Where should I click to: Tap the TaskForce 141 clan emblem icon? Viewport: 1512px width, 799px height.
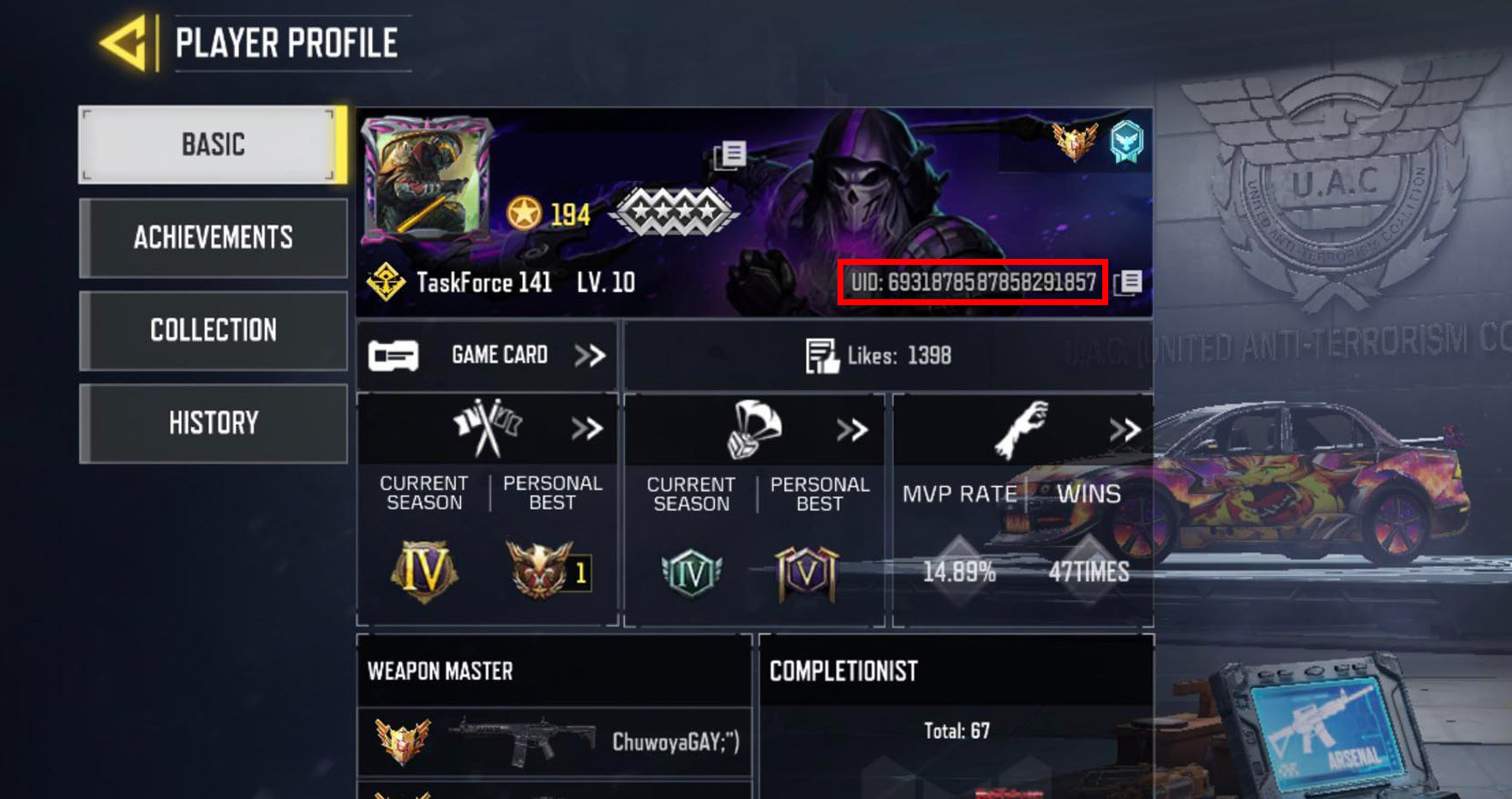386,282
